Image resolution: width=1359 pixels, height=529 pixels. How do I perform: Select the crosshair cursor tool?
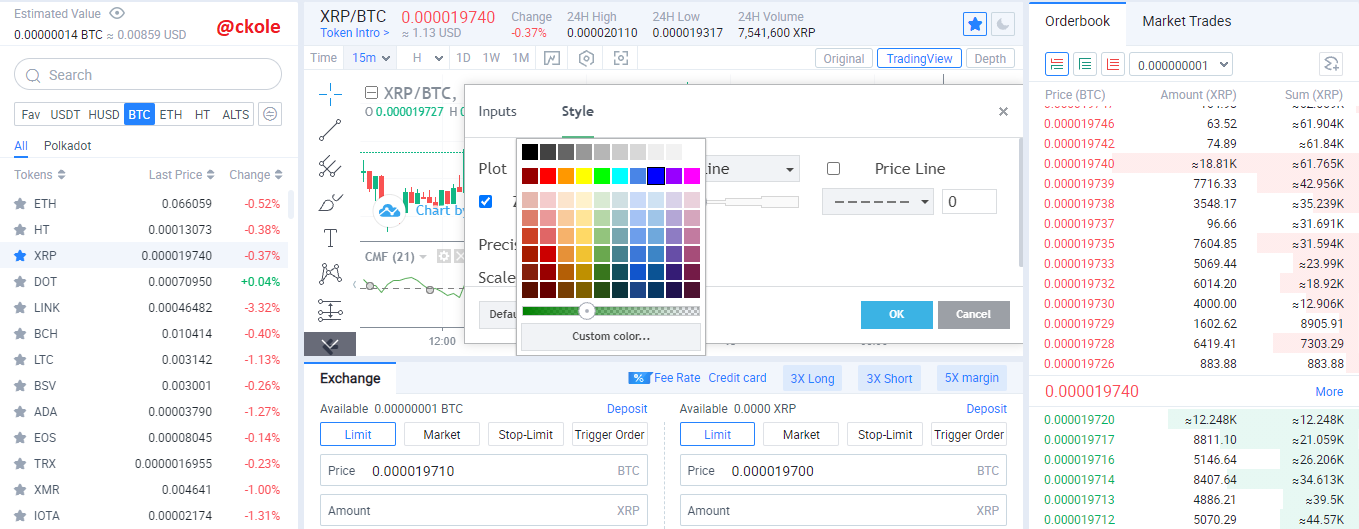pyautogui.click(x=330, y=94)
